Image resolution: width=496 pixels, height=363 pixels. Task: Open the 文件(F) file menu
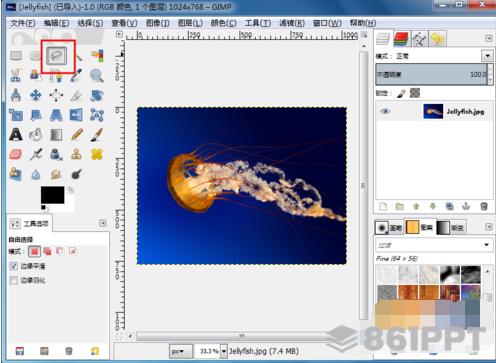pos(23,23)
